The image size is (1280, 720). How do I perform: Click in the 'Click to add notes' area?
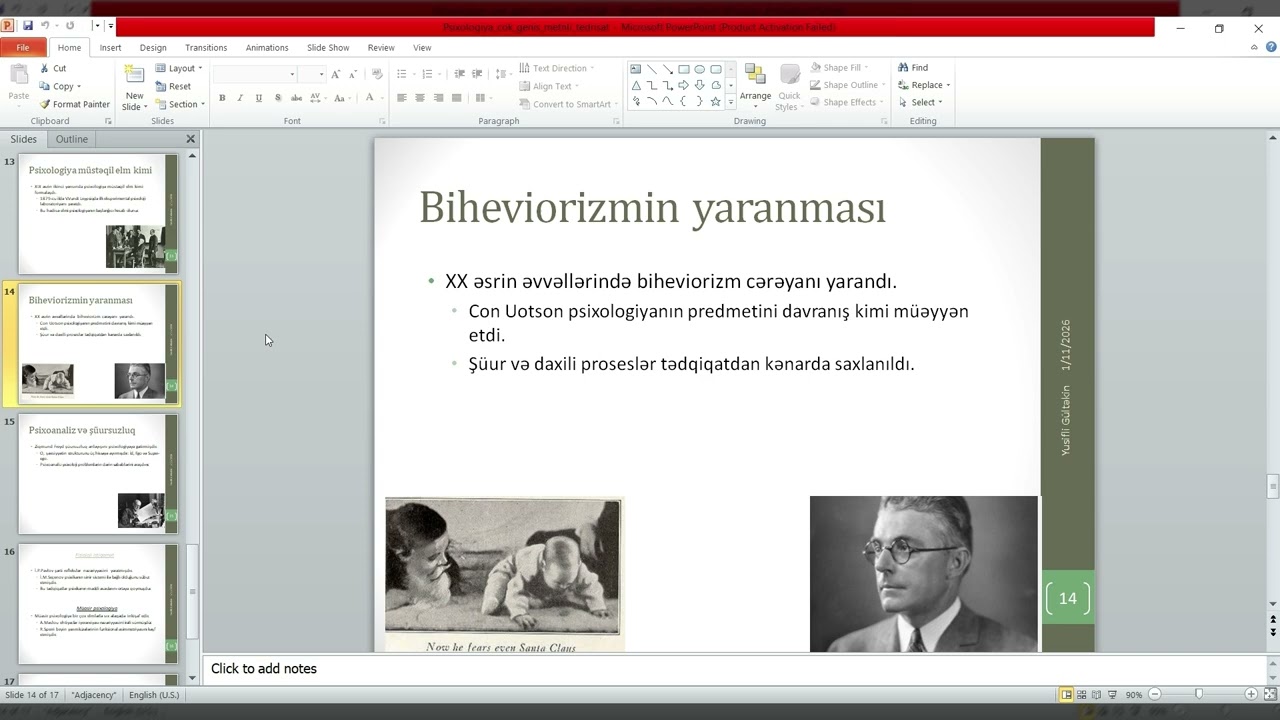[735, 669]
